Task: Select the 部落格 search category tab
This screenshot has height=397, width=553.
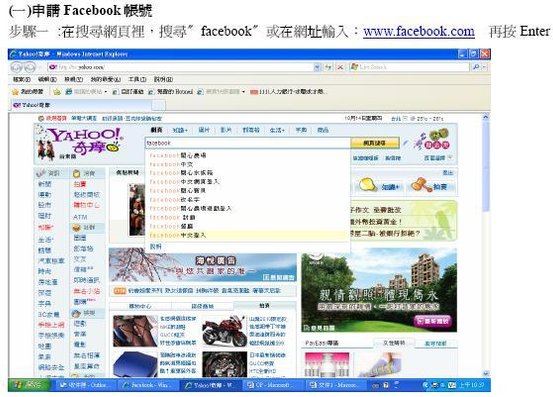Action: (251, 130)
